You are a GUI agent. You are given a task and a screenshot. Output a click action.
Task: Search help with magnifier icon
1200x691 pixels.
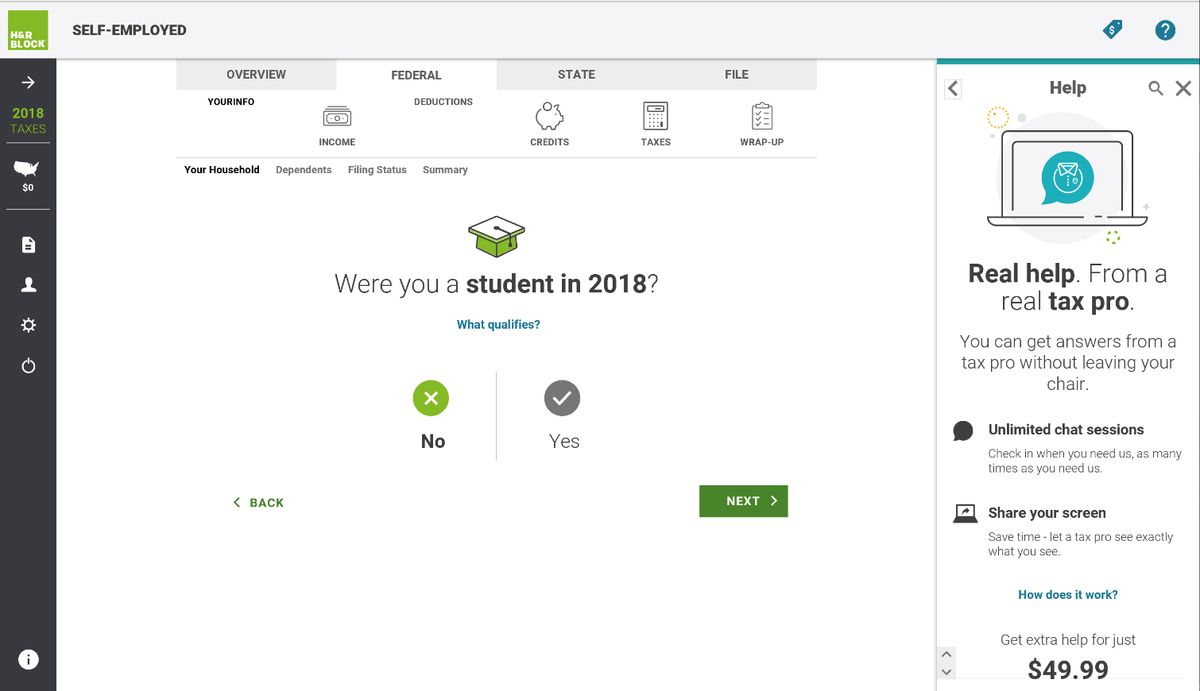(1155, 89)
